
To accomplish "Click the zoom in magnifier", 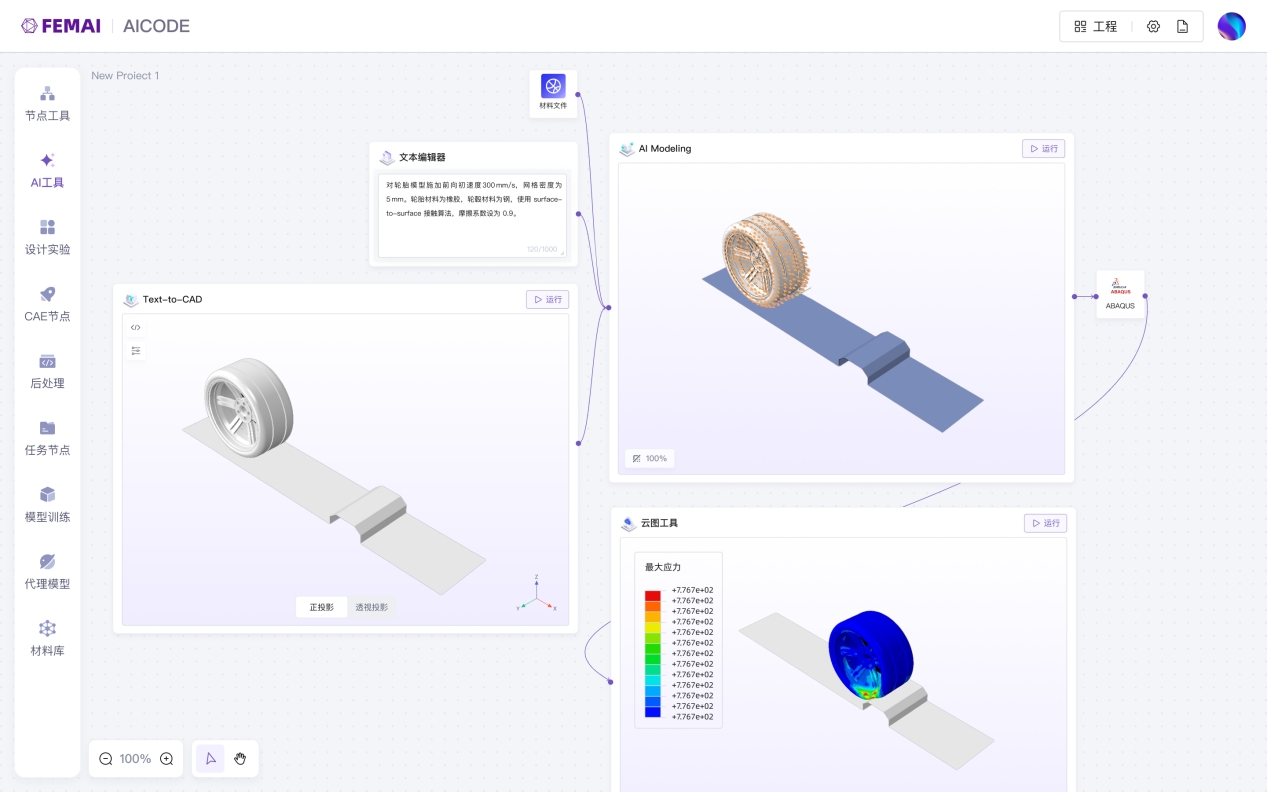I will (167, 759).
